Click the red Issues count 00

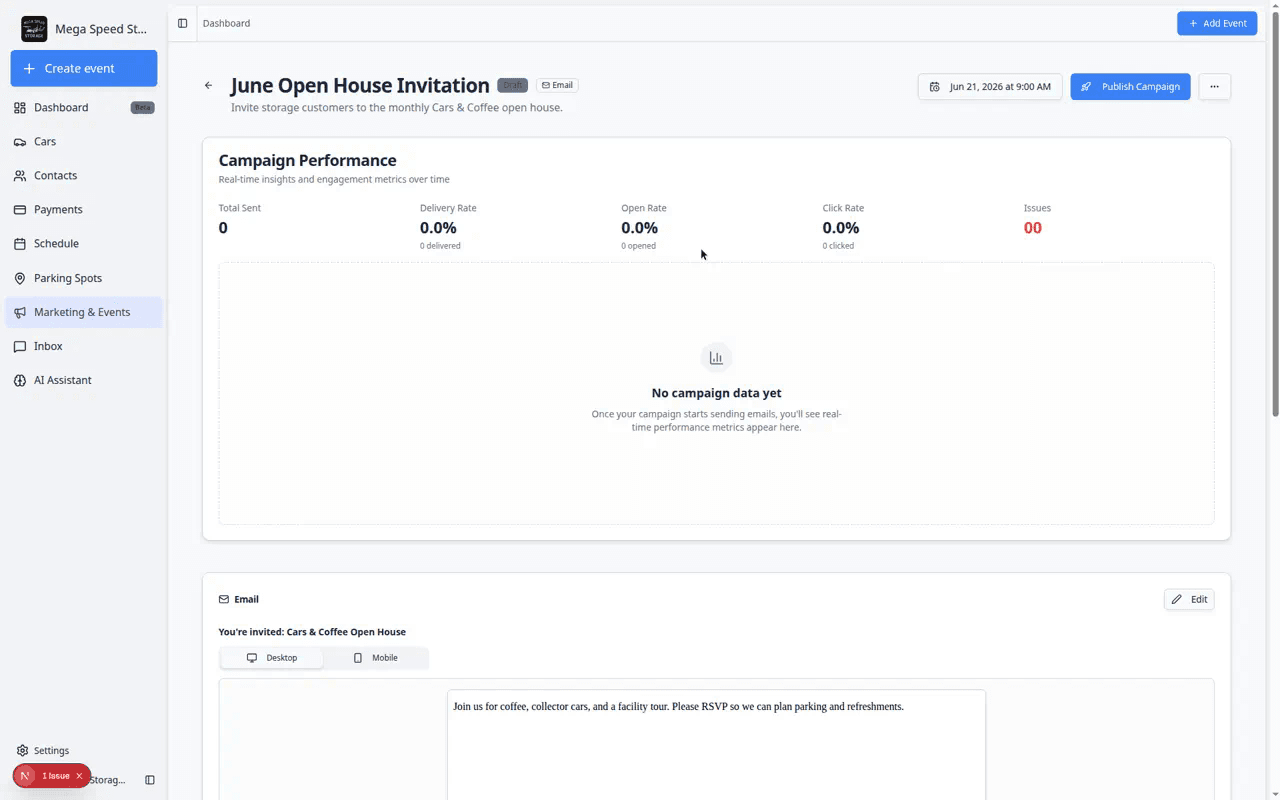pyautogui.click(x=1033, y=228)
